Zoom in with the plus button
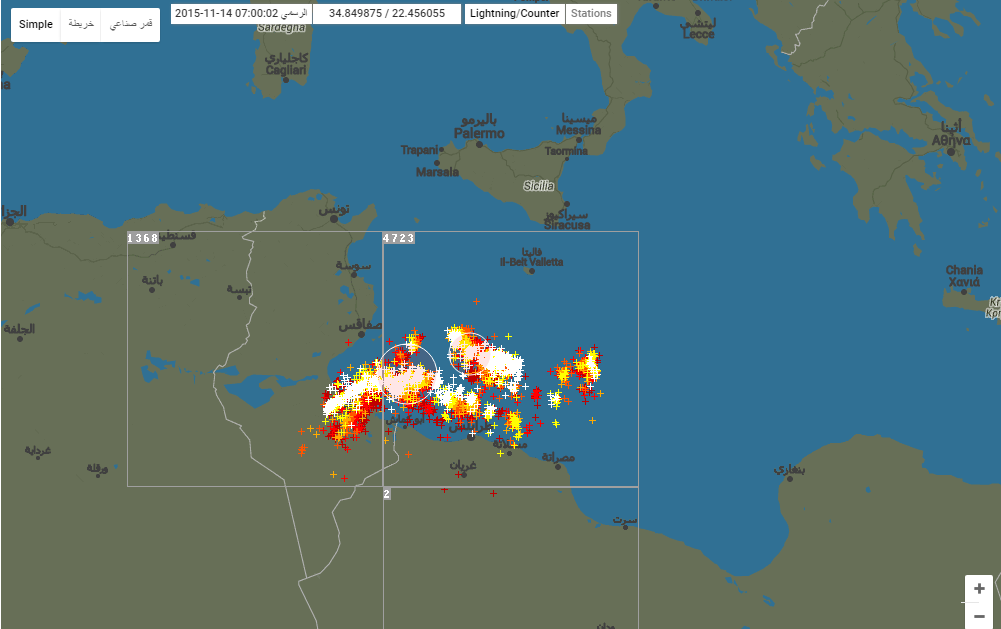The image size is (1001, 629). [979, 589]
